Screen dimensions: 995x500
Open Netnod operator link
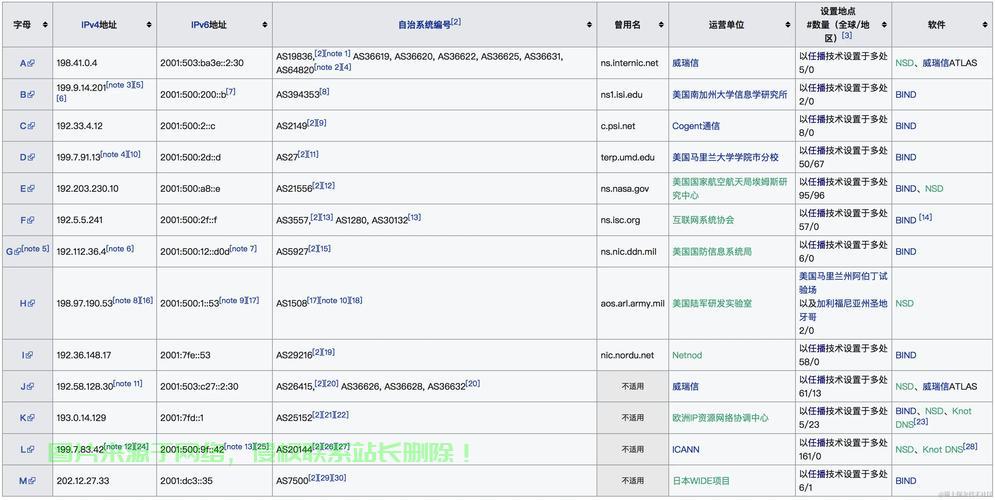tap(687, 355)
